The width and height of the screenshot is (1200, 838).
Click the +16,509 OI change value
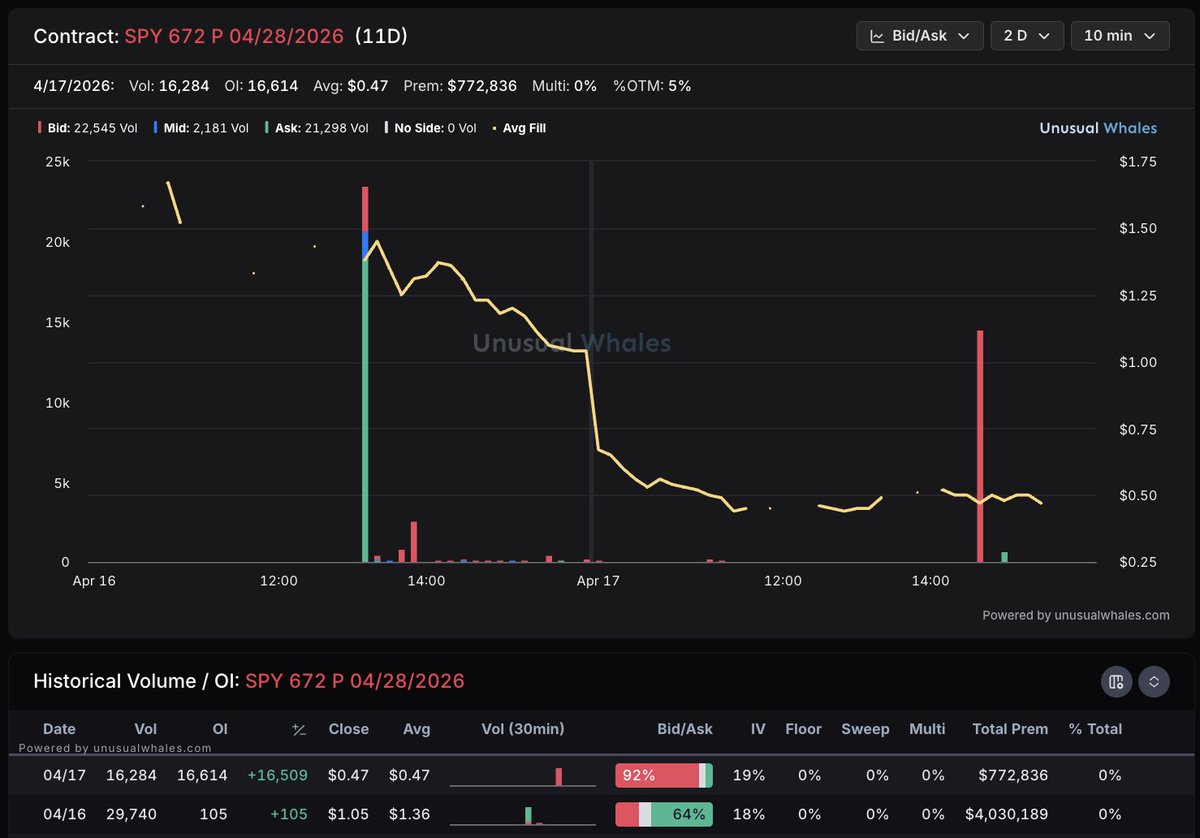click(x=277, y=775)
